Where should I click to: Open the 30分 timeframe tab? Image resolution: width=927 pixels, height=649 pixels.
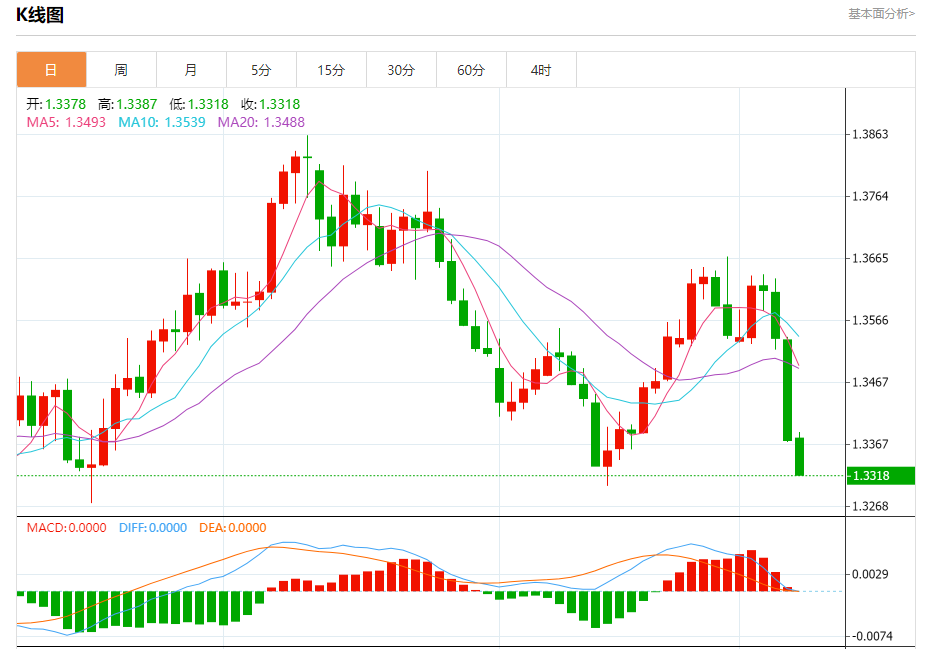click(x=401, y=70)
